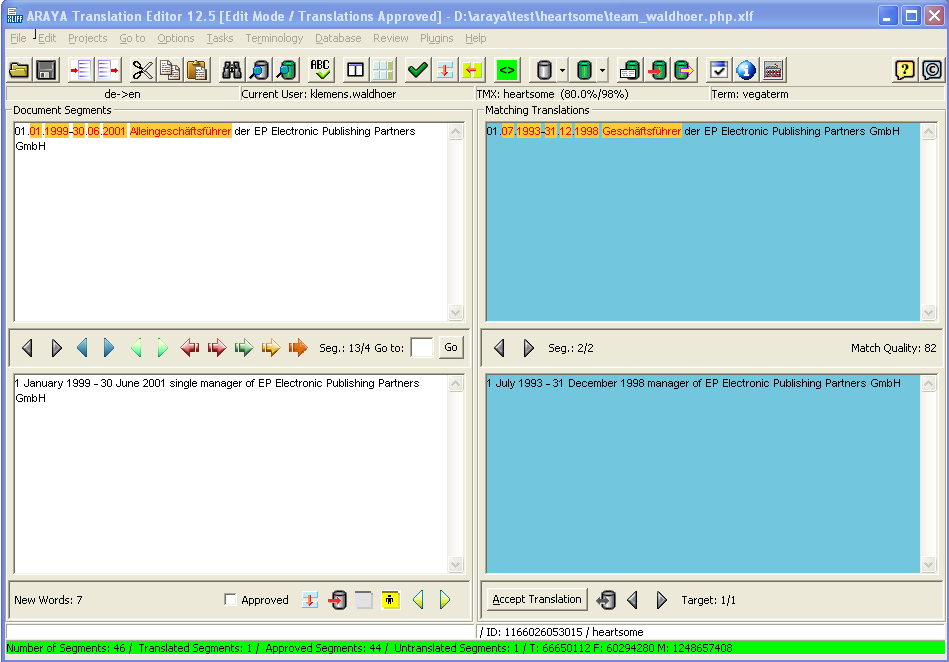Open the Plugins menu
The height and width of the screenshot is (662, 949).
pos(436,38)
